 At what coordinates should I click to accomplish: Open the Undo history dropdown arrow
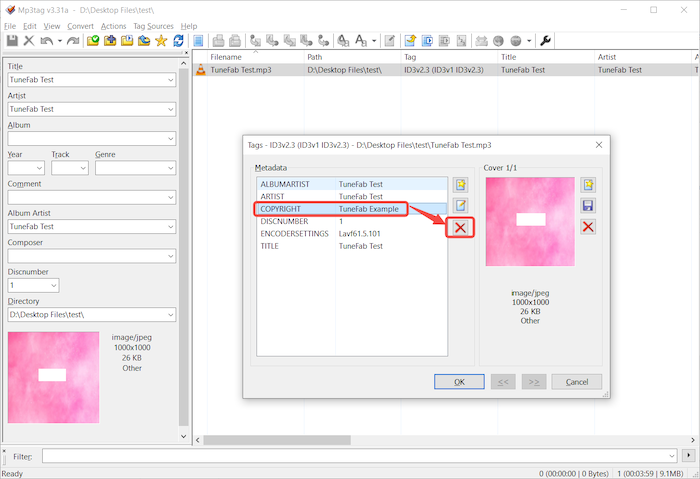60,41
